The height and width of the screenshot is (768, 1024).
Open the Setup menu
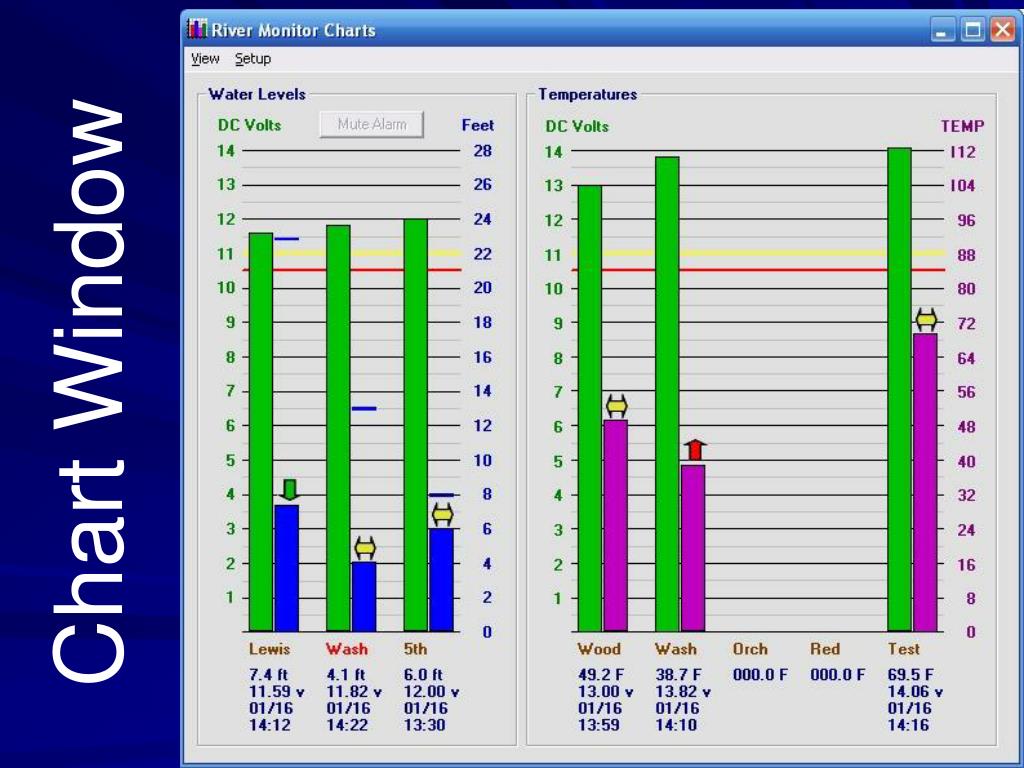(x=253, y=59)
